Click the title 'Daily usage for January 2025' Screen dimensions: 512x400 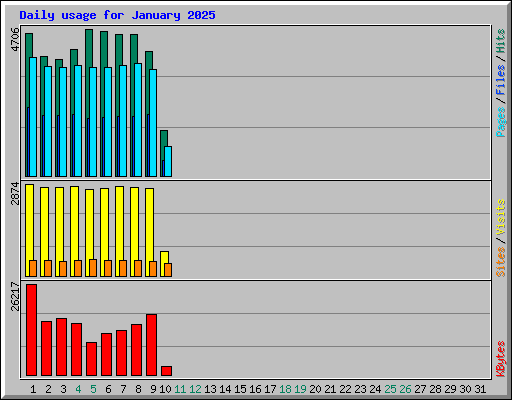(117, 15)
